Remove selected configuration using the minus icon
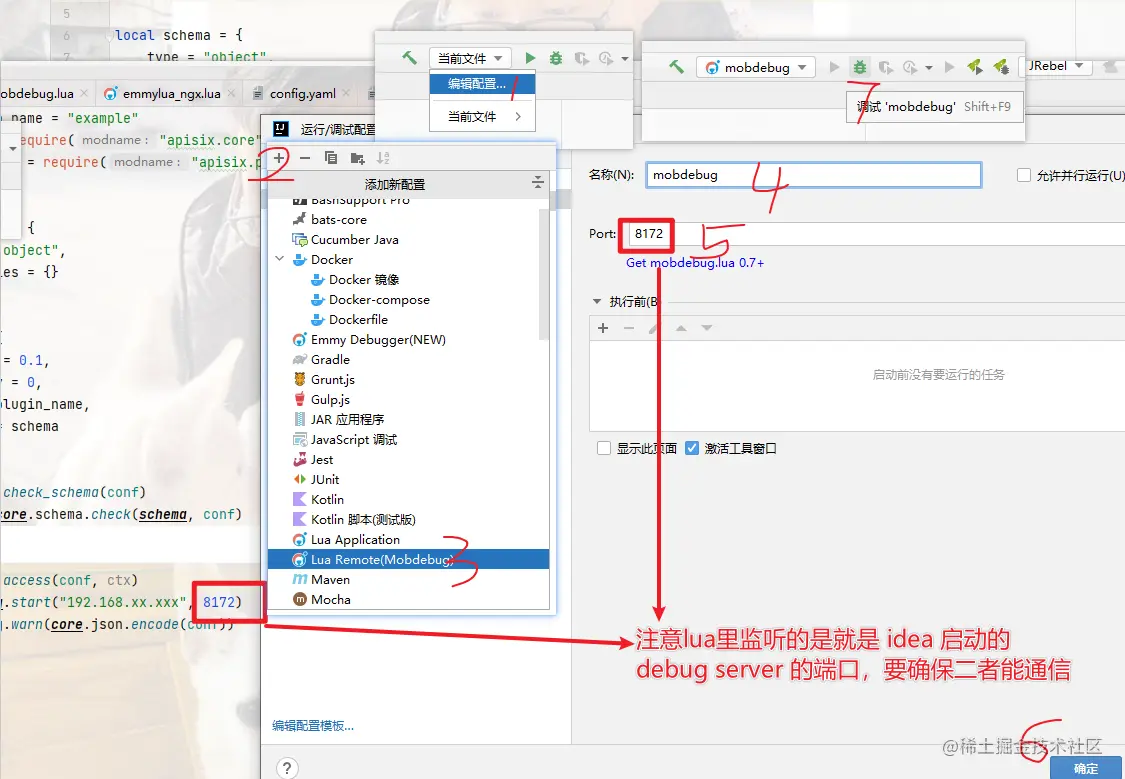Viewport: 1125px width, 779px height. pos(306,157)
